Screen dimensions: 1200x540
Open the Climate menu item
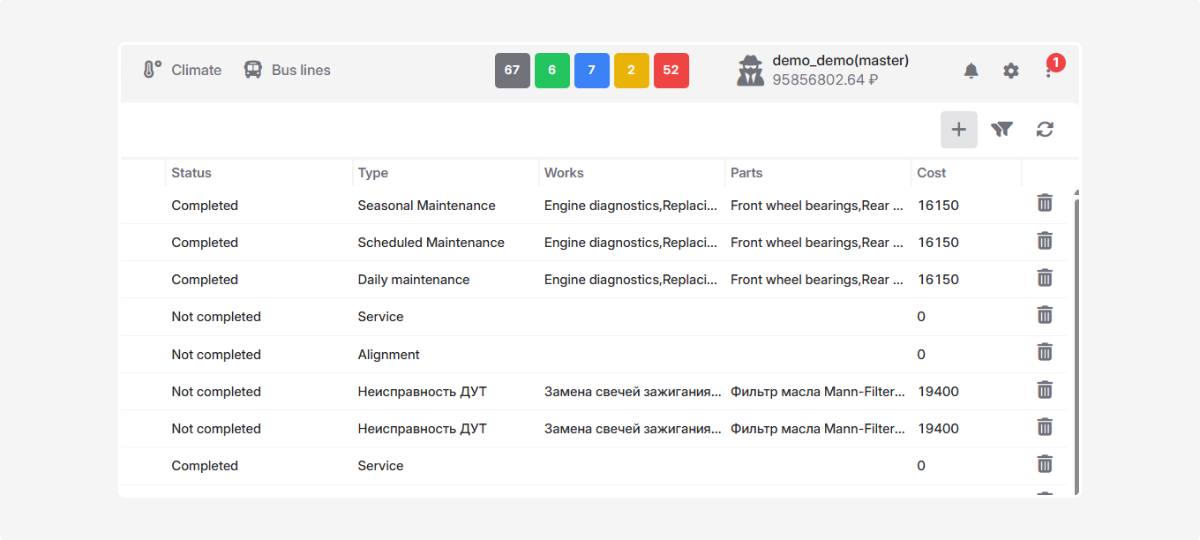coord(182,70)
